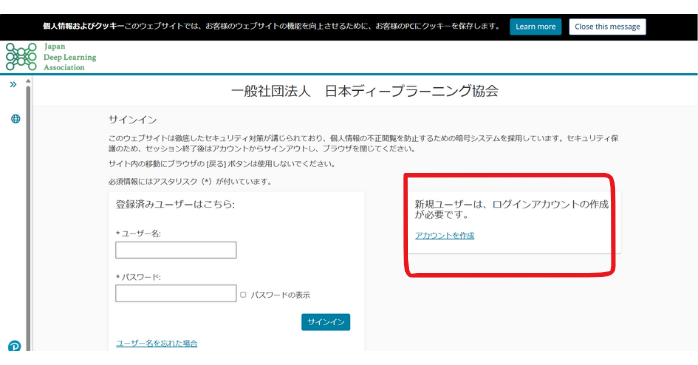The image size is (698, 365).
Task: Select the サインイン page heading text
Action: pyautogui.click(x=133, y=120)
